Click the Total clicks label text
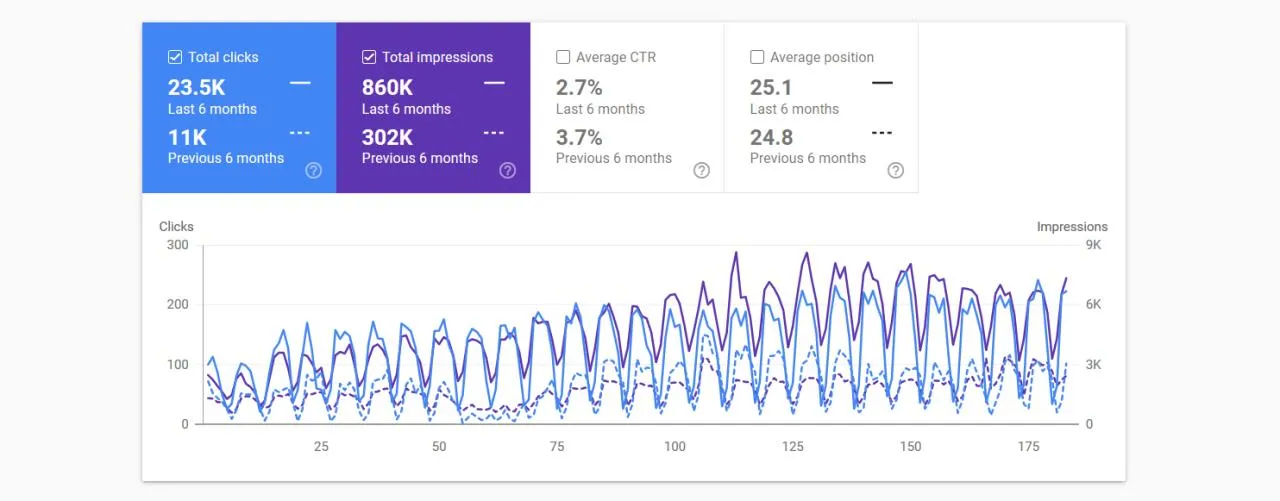The width and height of the screenshot is (1280, 501). pyautogui.click(x=223, y=58)
